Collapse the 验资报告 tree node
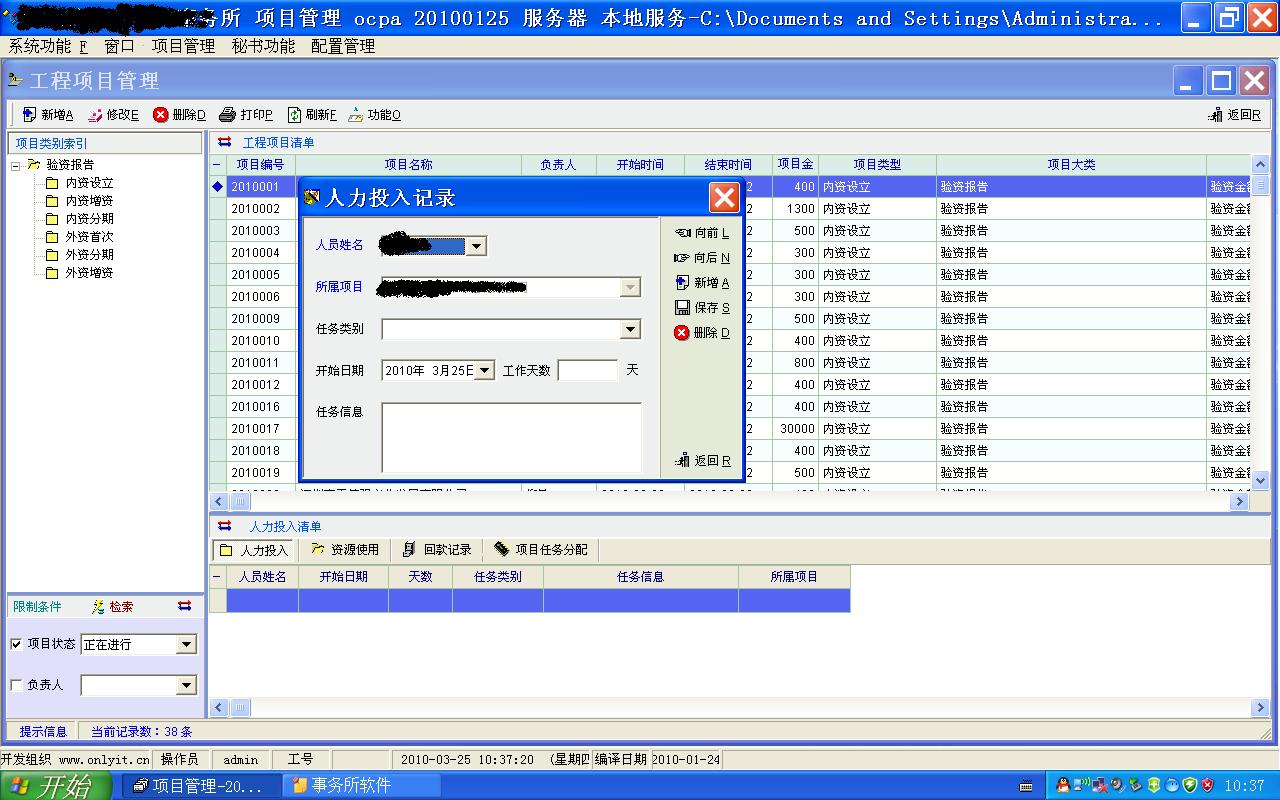Viewport: 1280px width, 800px height. click(x=16, y=165)
